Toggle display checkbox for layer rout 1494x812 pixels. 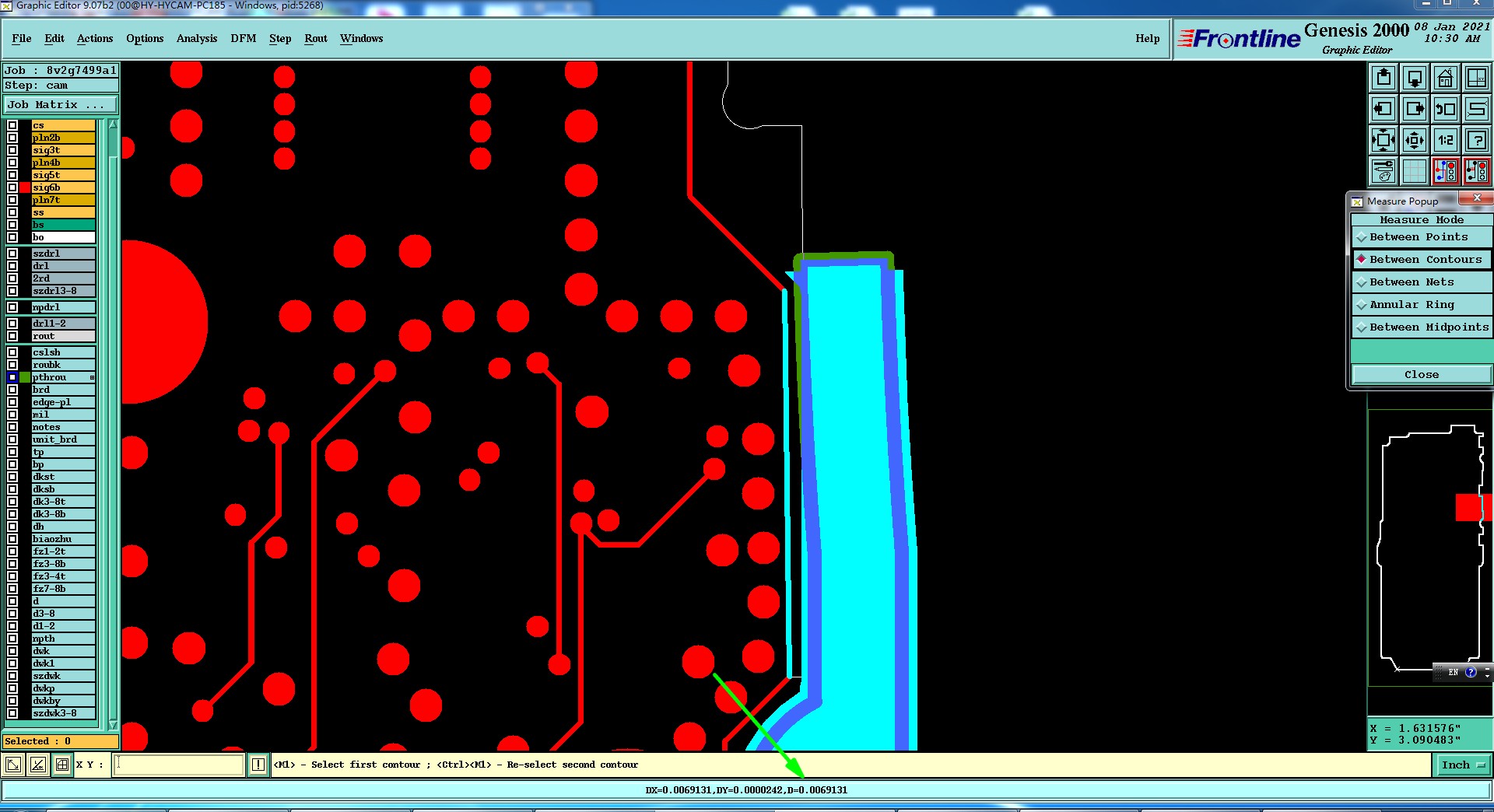click(x=12, y=336)
